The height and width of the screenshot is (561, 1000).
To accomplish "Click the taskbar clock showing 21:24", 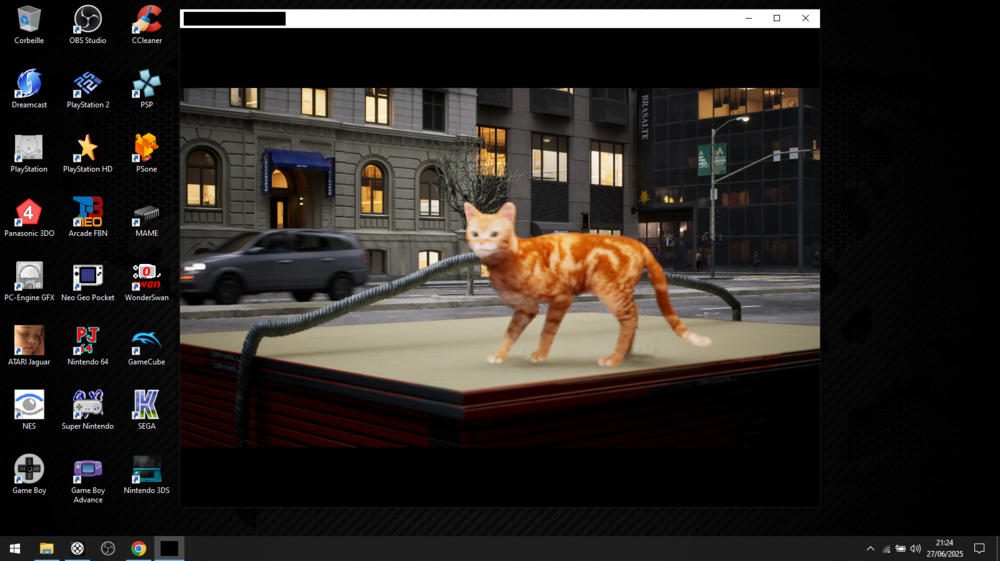I will pyautogui.click(x=944, y=548).
